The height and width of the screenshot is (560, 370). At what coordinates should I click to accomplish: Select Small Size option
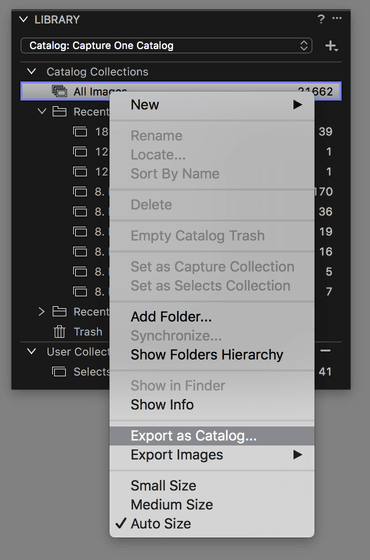212,486
